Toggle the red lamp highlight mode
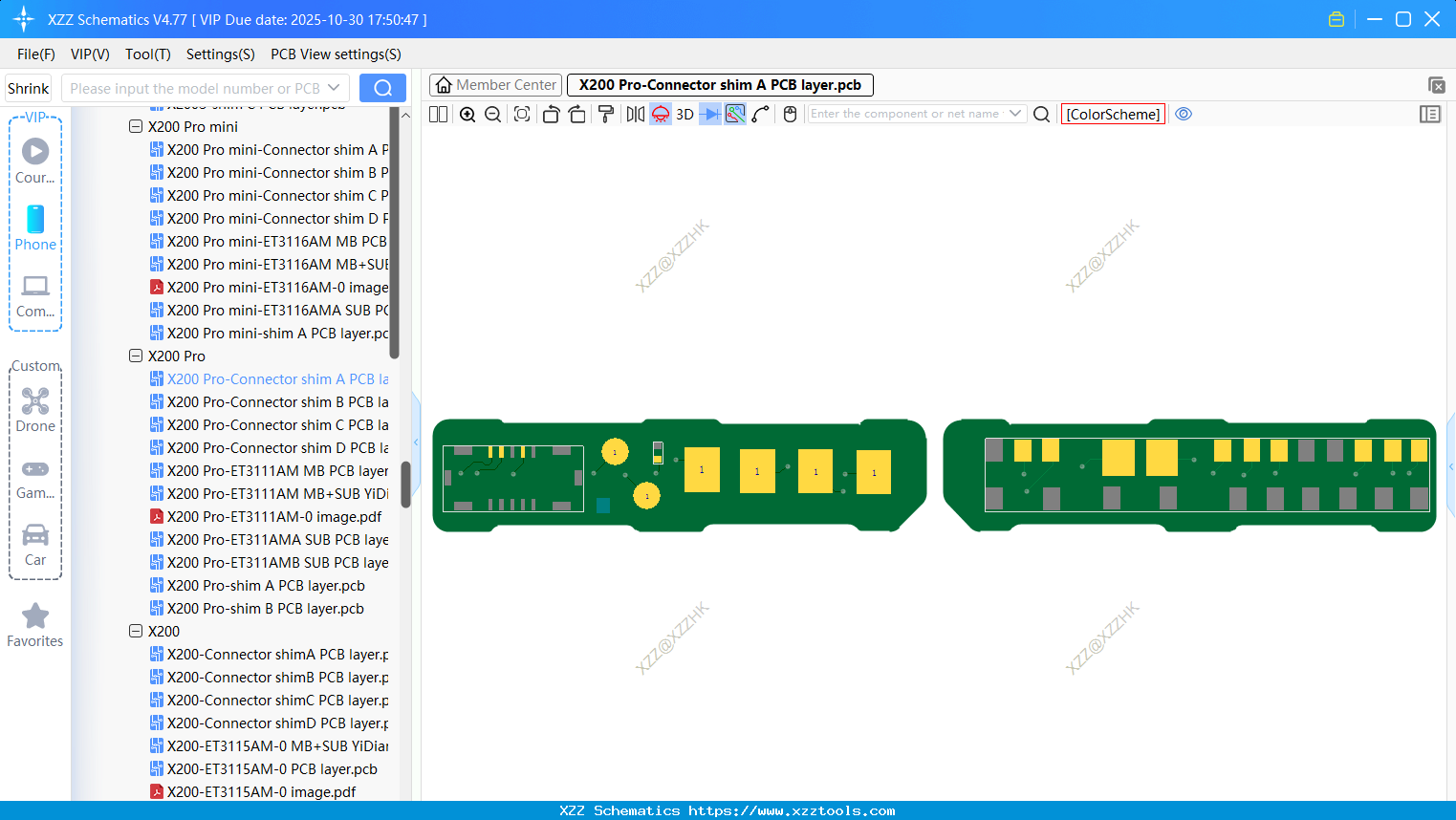1456x820 pixels. 660,114
